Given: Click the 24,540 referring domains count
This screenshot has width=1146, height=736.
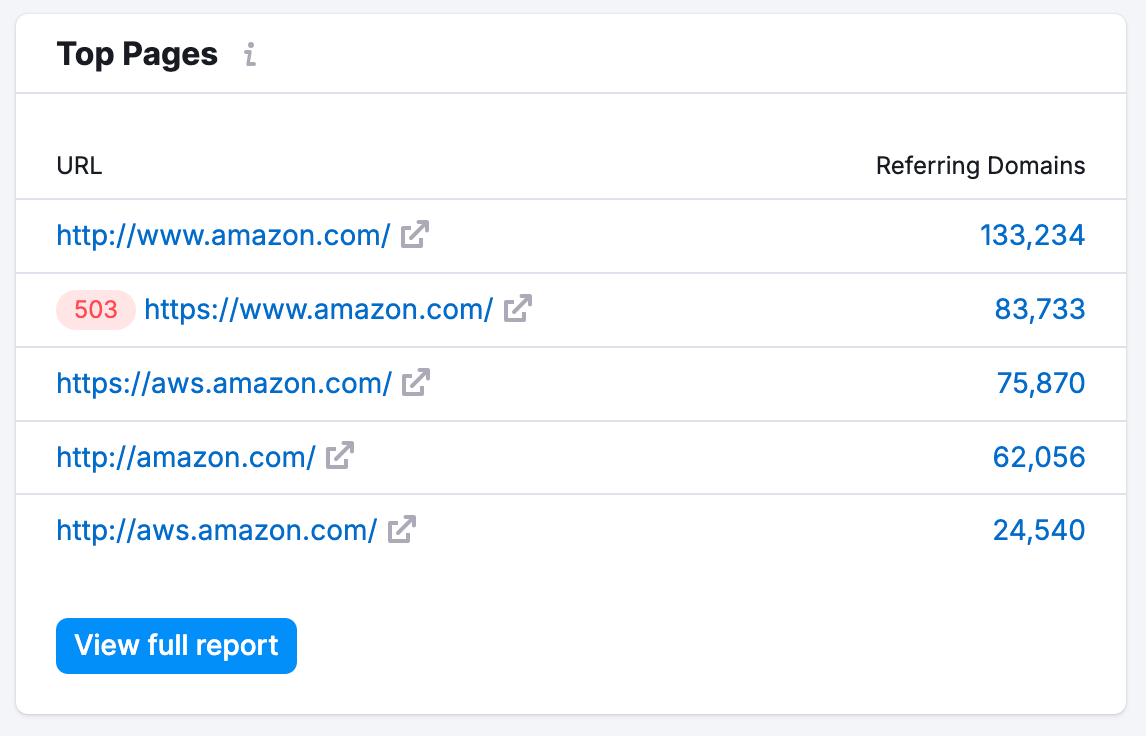Looking at the screenshot, I should [1040, 531].
